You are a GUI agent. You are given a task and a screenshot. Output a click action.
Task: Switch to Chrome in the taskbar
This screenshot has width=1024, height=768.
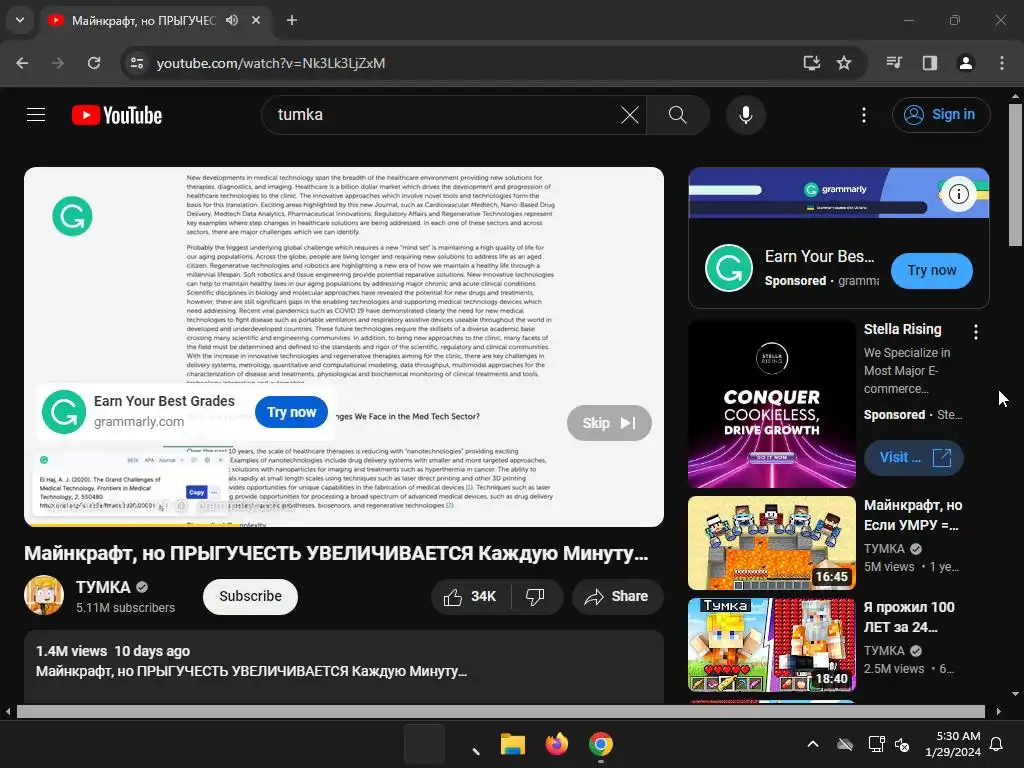tap(601, 744)
